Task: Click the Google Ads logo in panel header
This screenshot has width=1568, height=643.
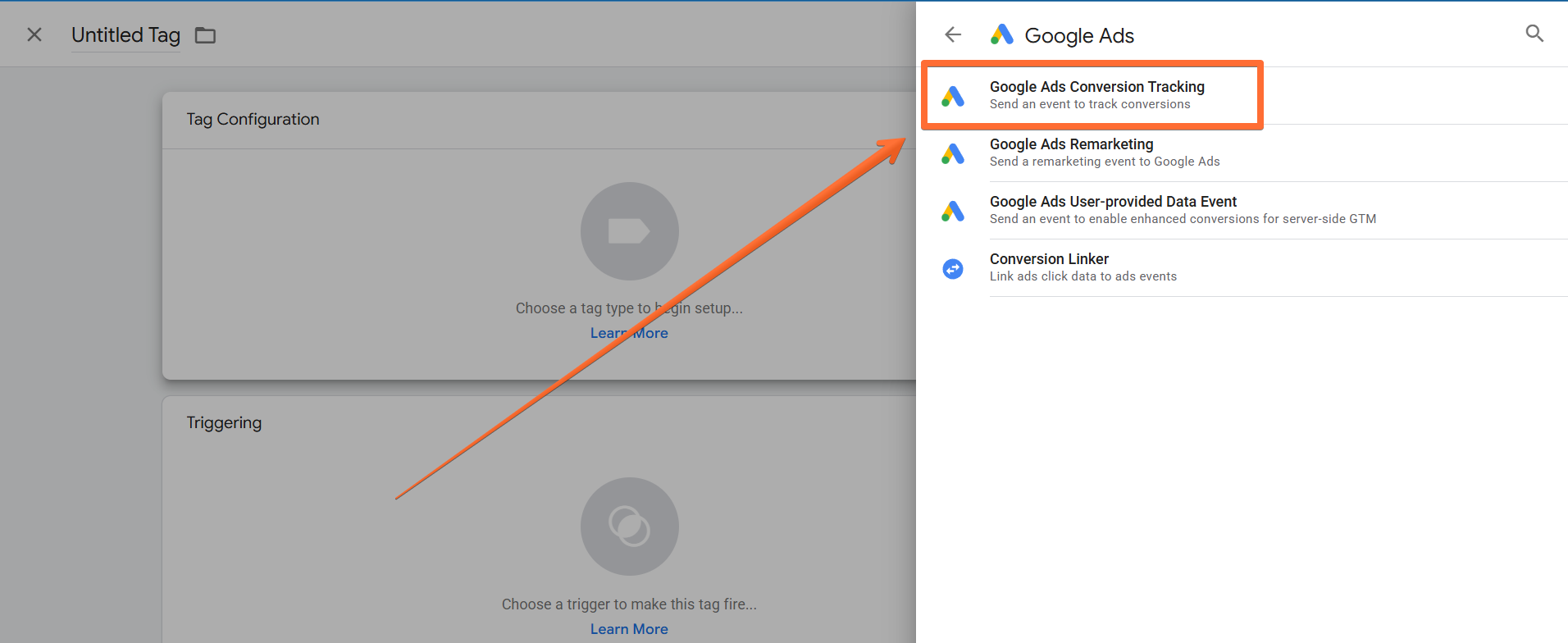Action: [x=1002, y=34]
